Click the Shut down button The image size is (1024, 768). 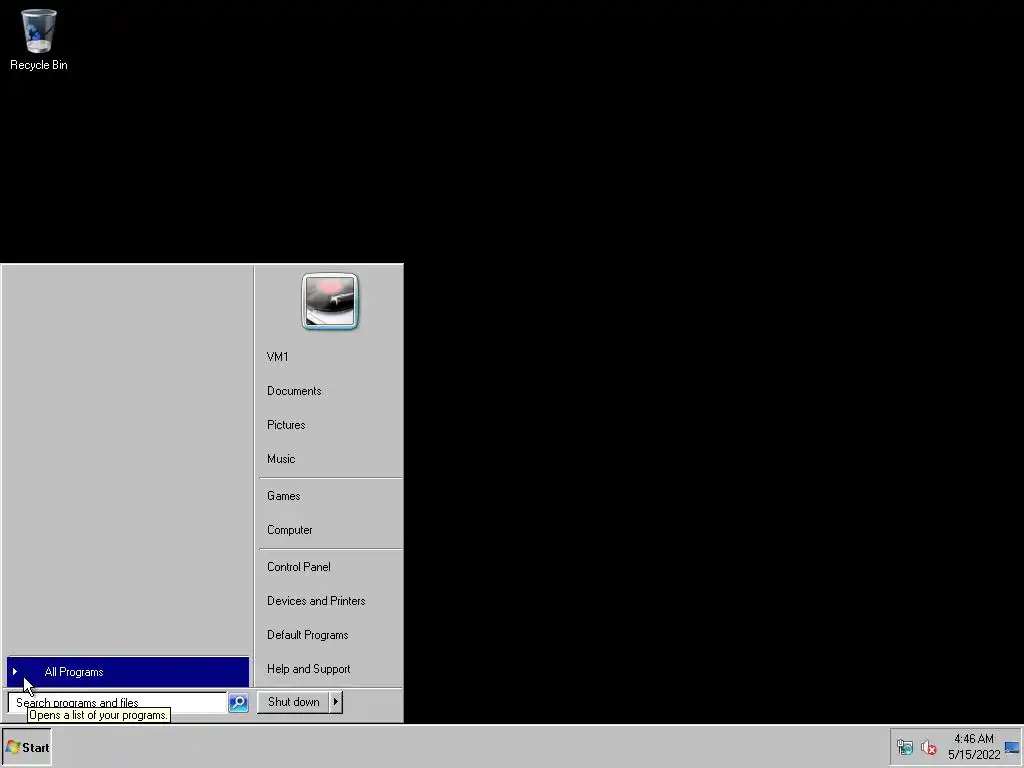point(293,702)
